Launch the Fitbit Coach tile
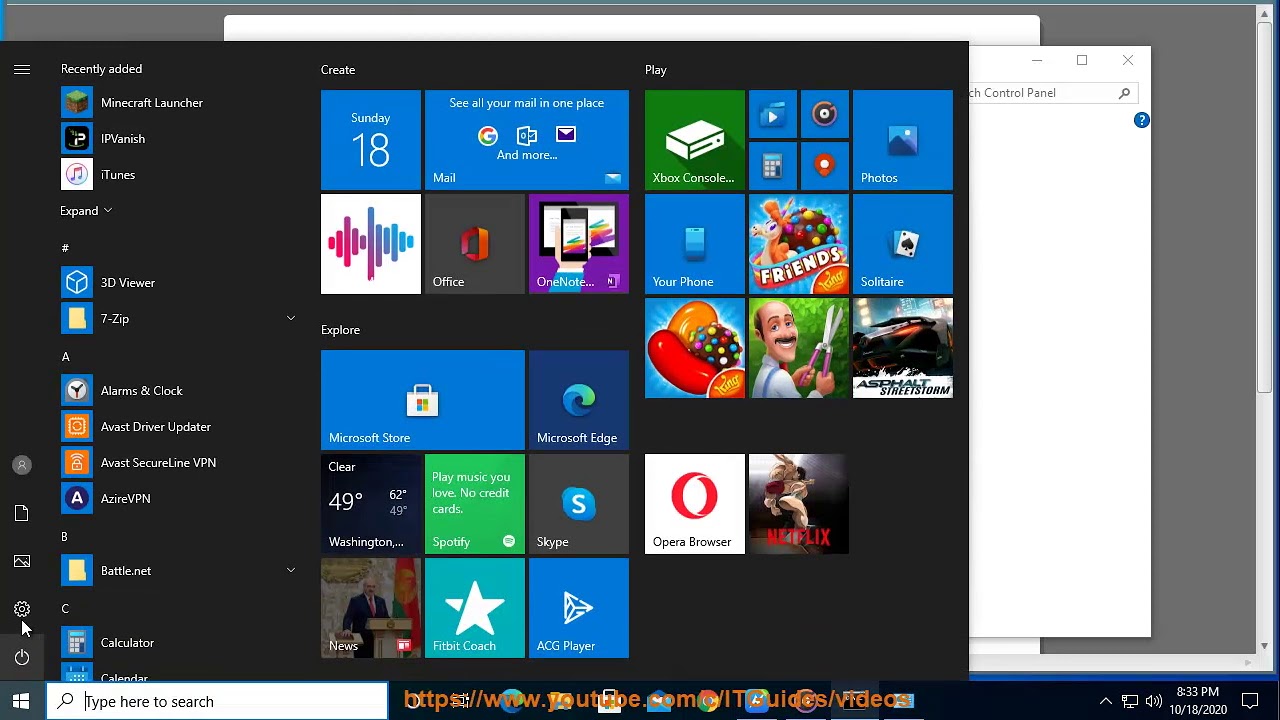This screenshot has width=1280, height=720. (x=475, y=608)
